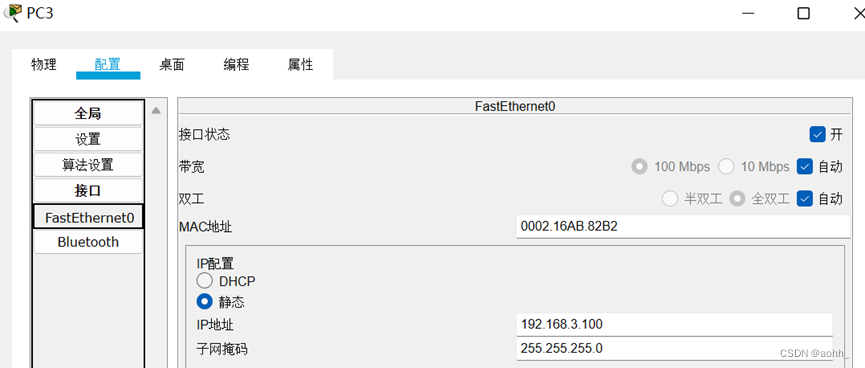Select the 配置 tab
The image size is (865, 368).
pos(108,65)
